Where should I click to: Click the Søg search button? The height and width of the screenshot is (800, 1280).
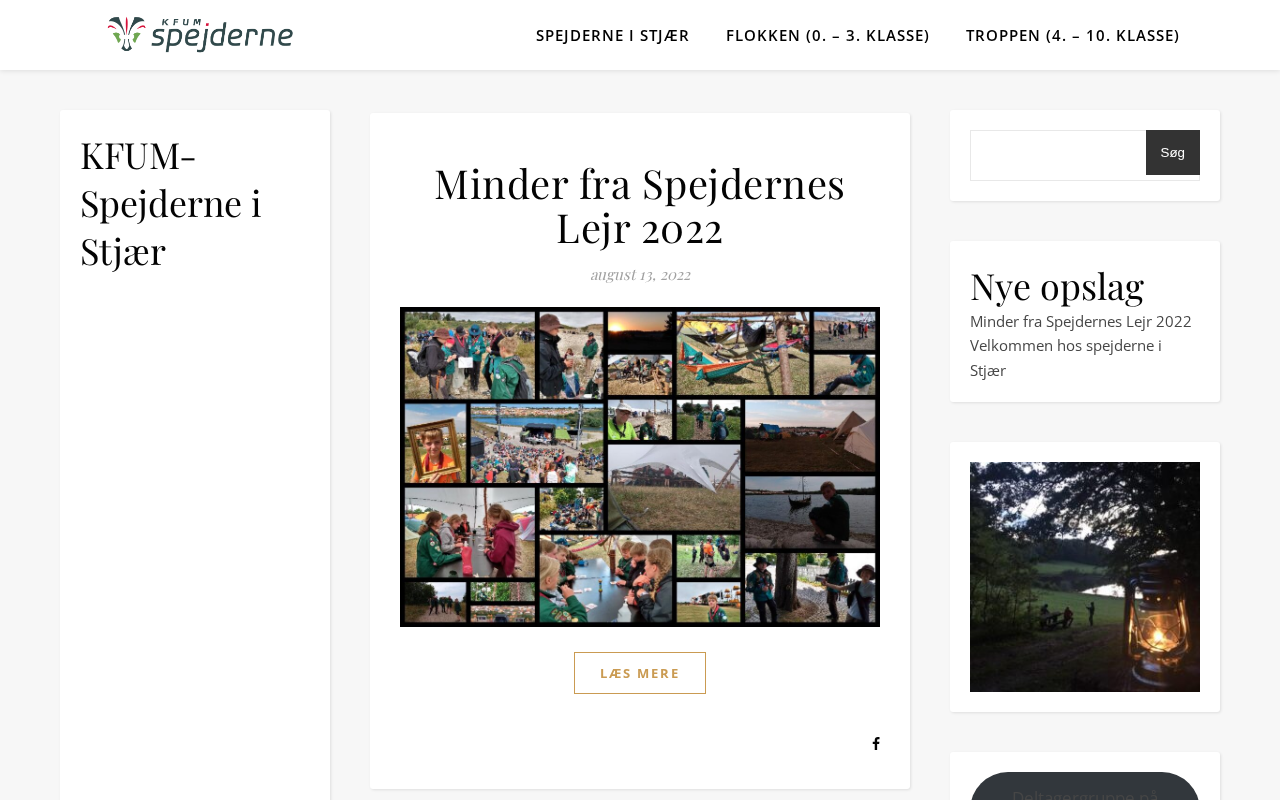point(1173,153)
